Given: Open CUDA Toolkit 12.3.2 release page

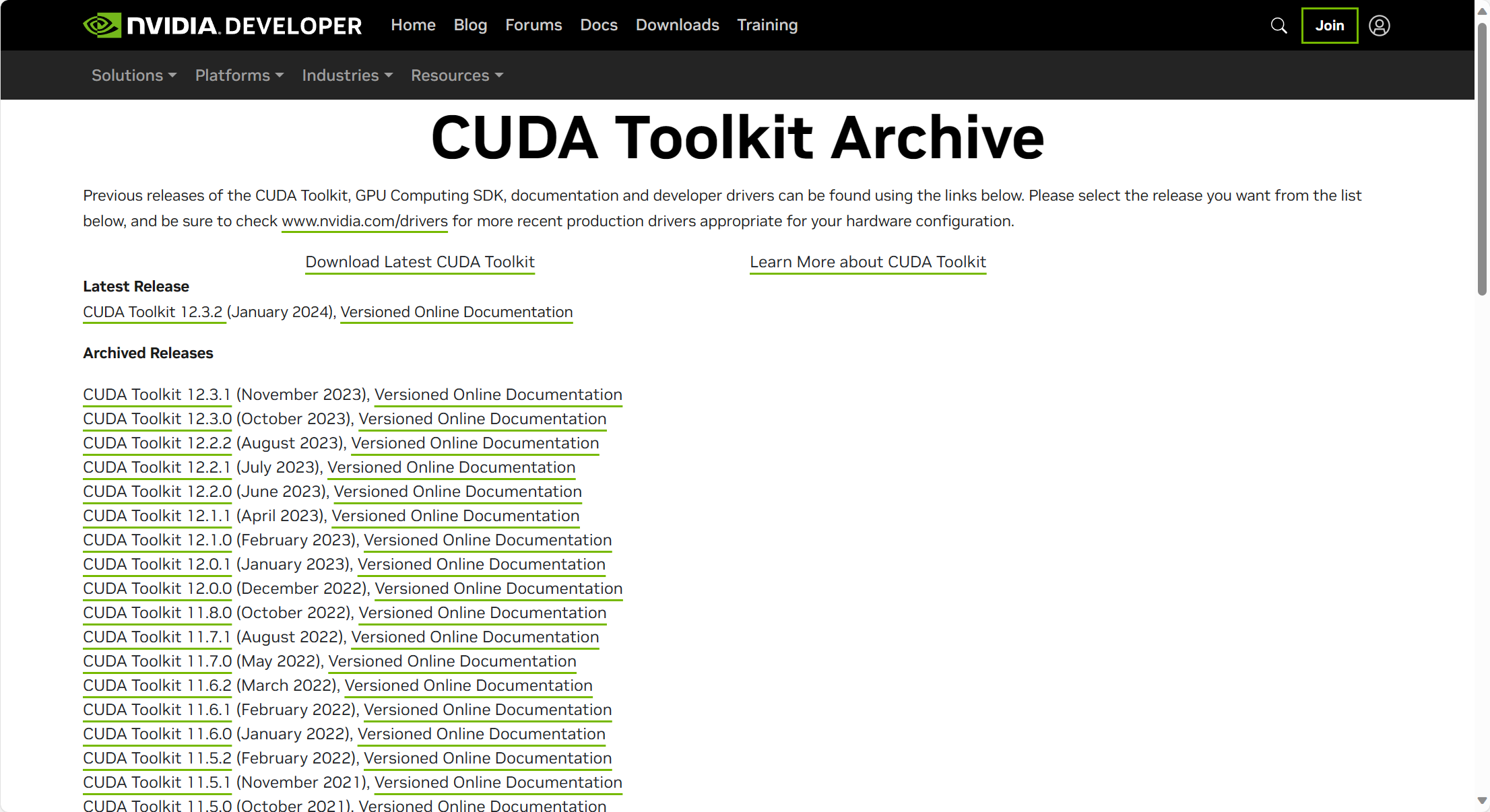Looking at the screenshot, I should click(154, 312).
